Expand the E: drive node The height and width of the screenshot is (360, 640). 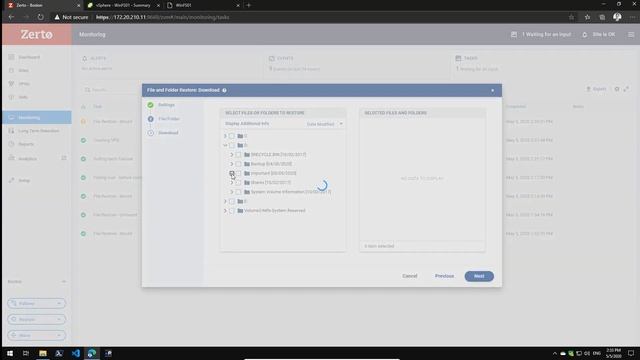[x=225, y=201]
